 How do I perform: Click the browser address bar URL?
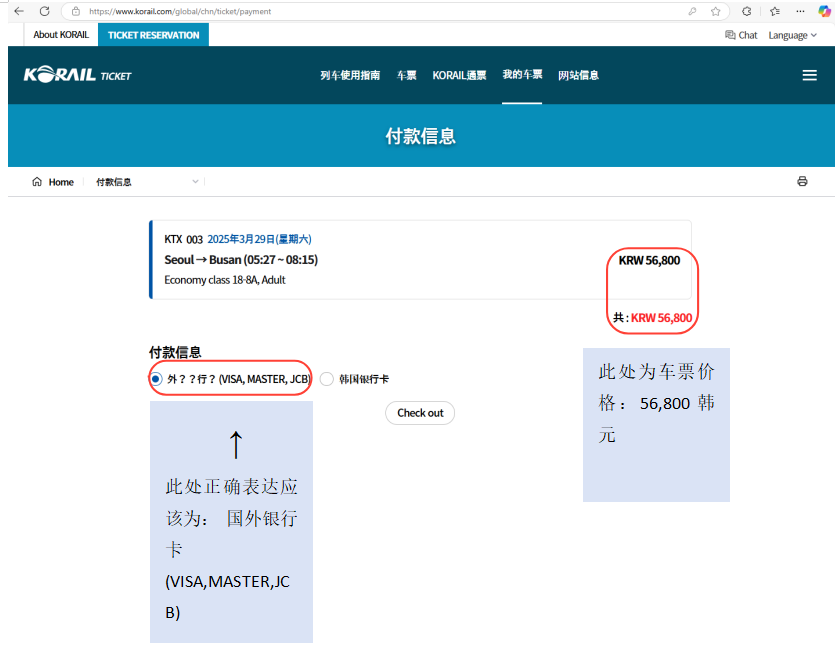point(180,11)
